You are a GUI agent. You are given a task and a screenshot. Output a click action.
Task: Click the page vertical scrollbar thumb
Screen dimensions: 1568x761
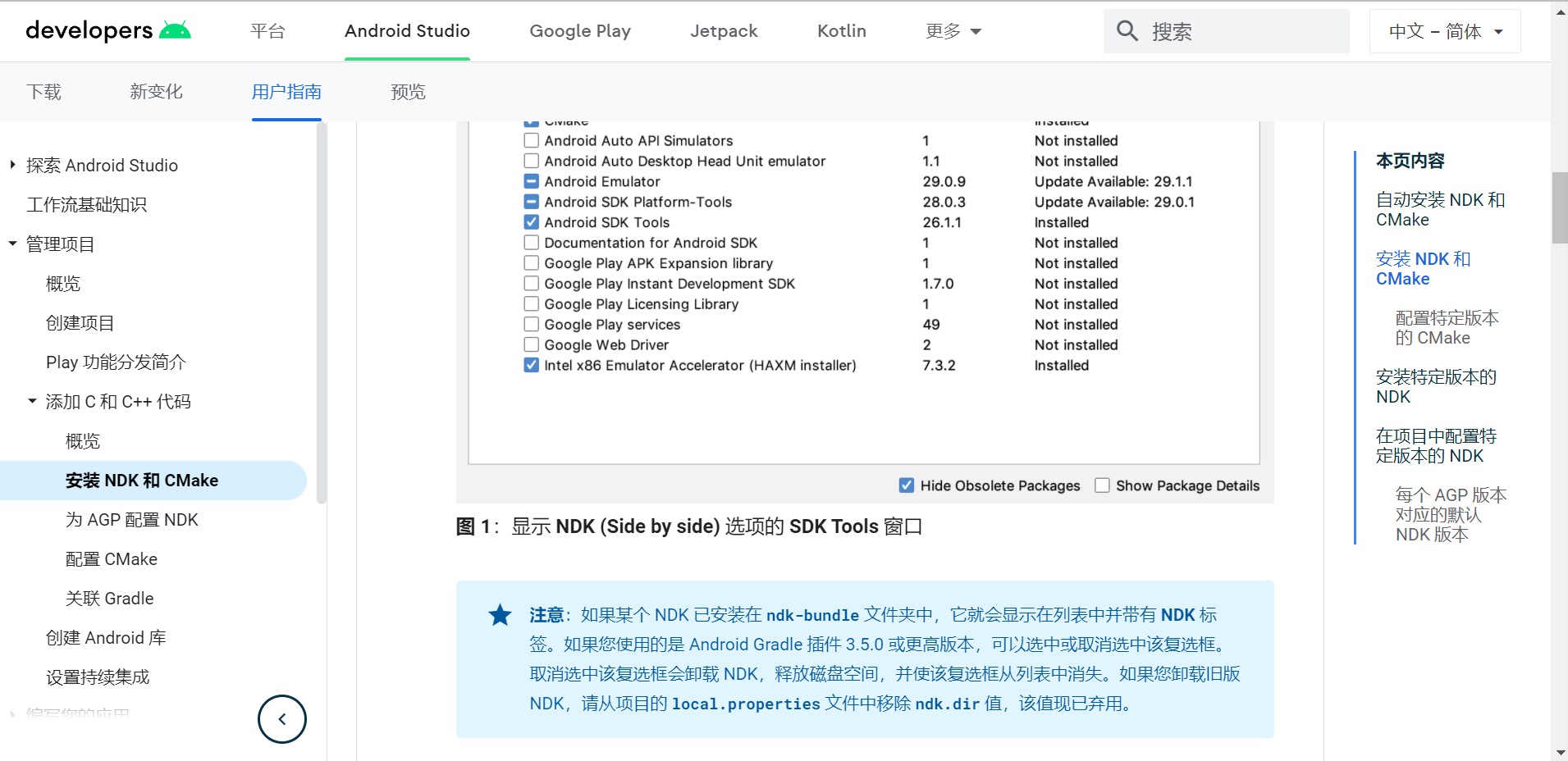[1559, 207]
